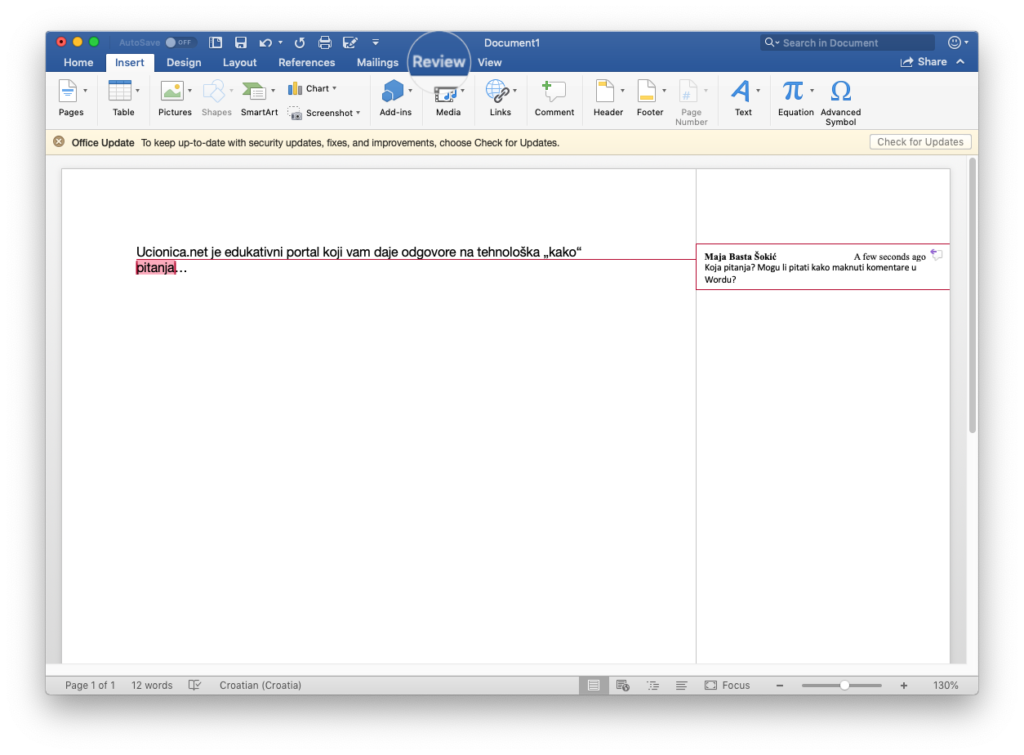Click the Print icon in title bar

click(x=324, y=43)
